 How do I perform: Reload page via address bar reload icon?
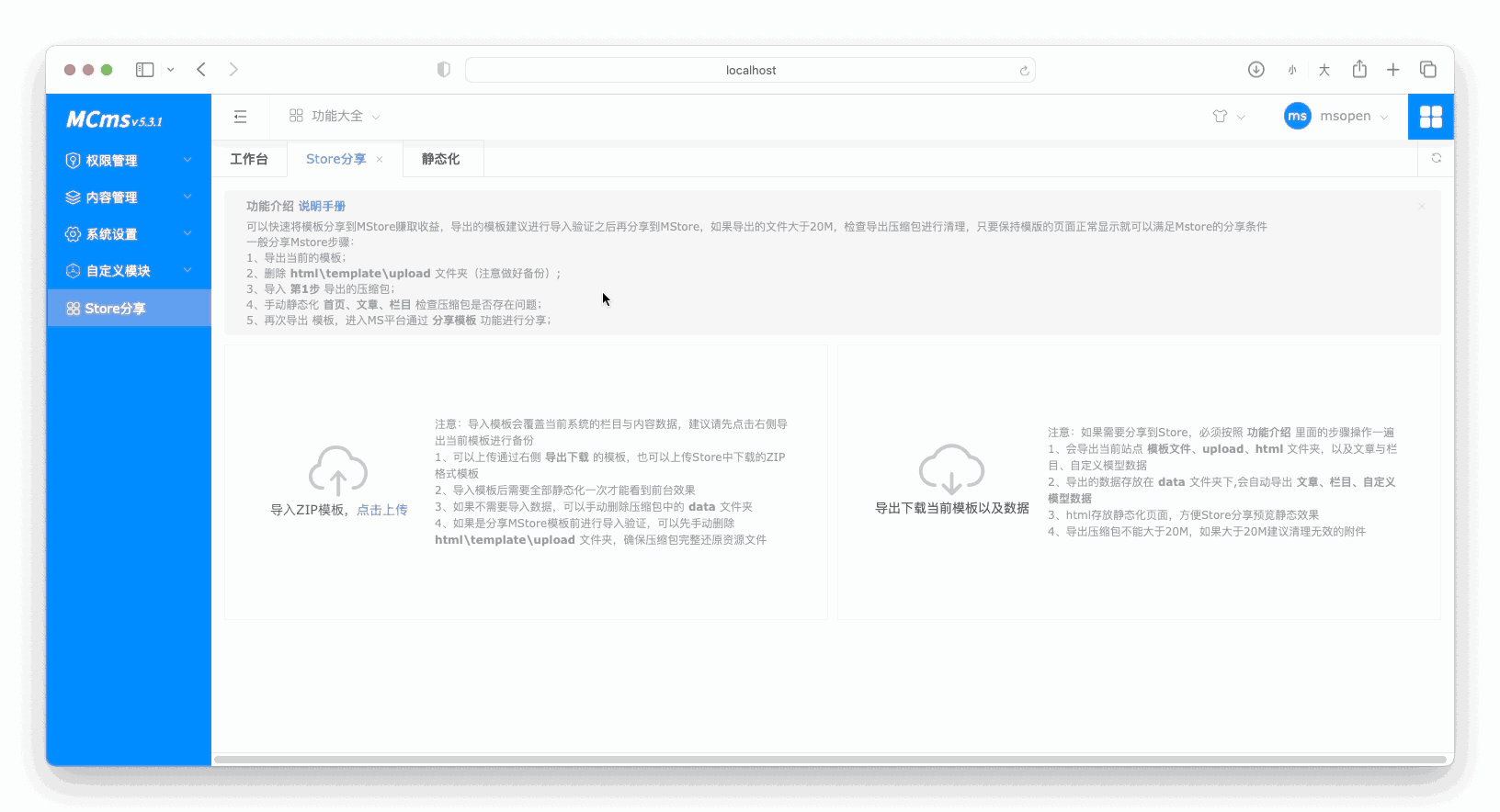point(1024,71)
